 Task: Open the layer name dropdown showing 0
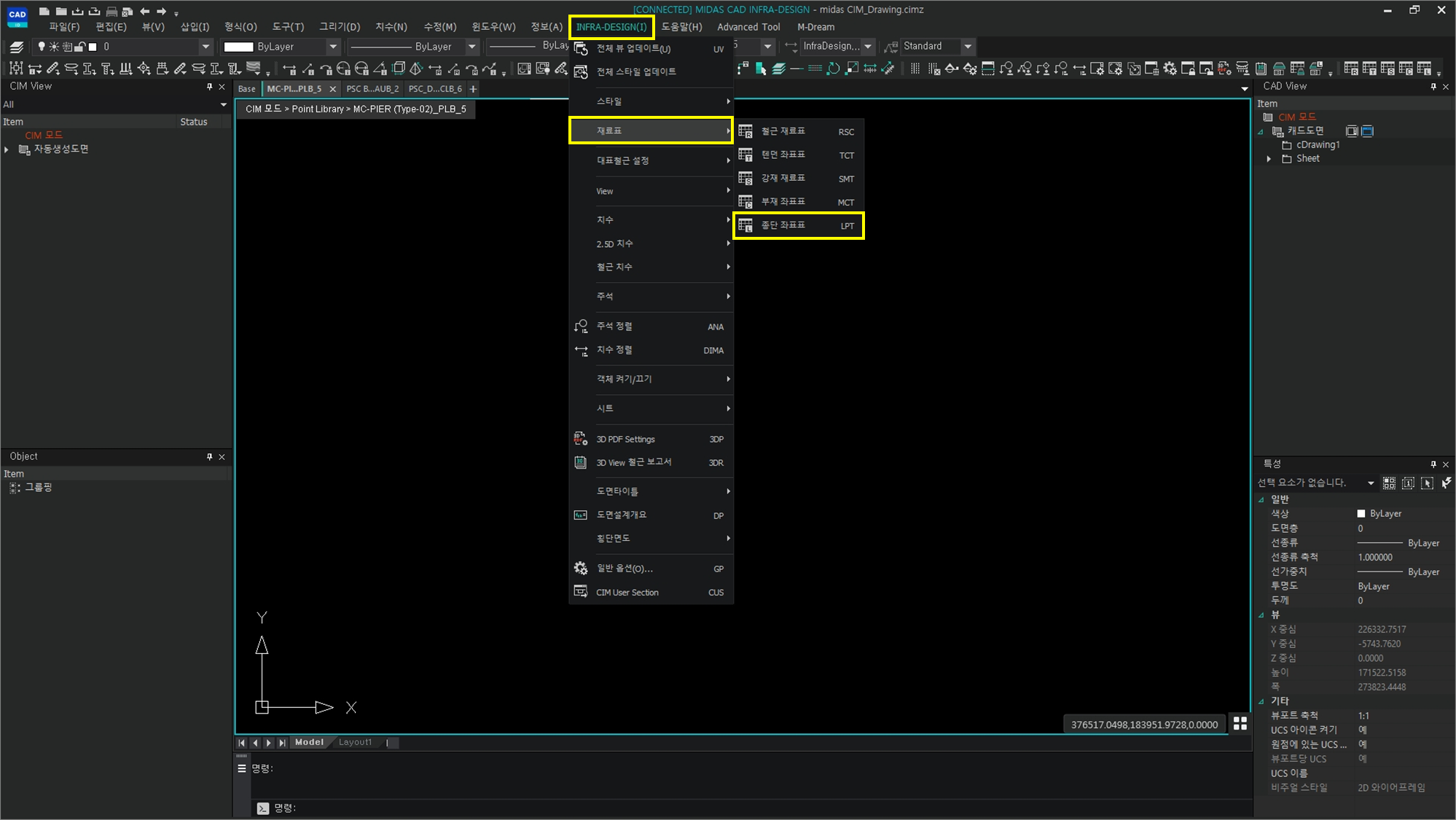coord(205,47)
